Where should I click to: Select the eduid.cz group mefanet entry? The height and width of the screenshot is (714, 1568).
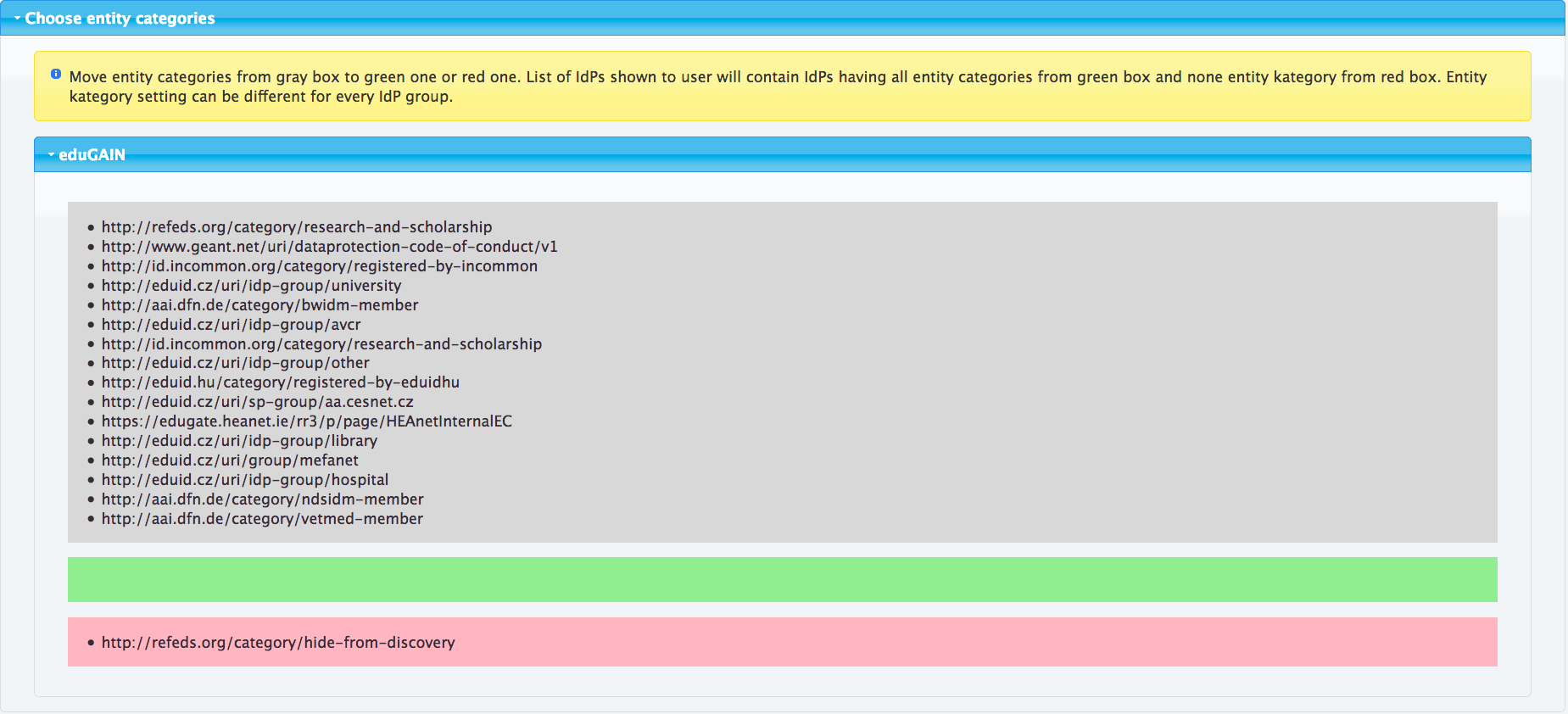coord(230,460)
